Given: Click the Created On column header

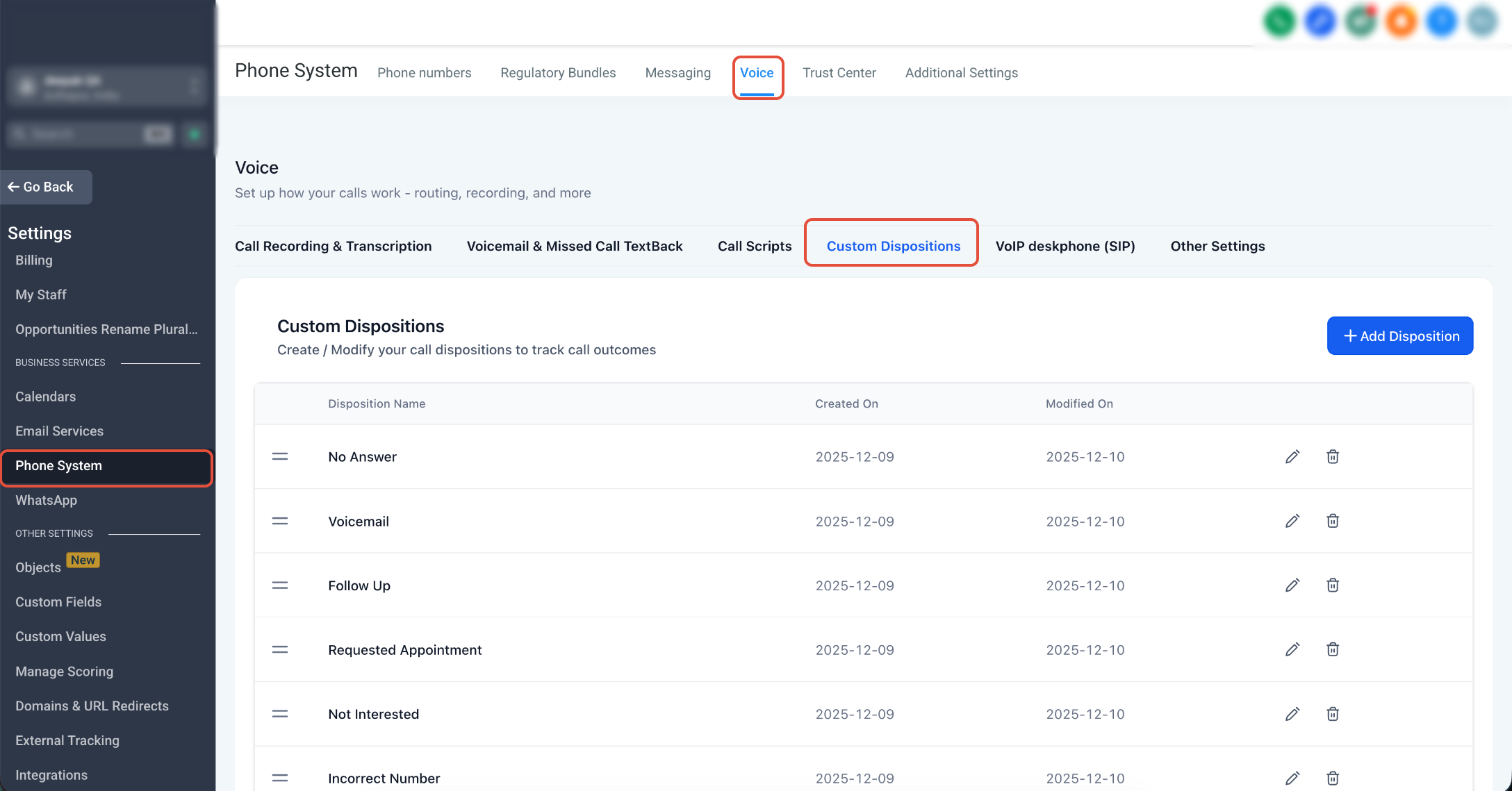Looking at the screenshot, I should [846, 403].
